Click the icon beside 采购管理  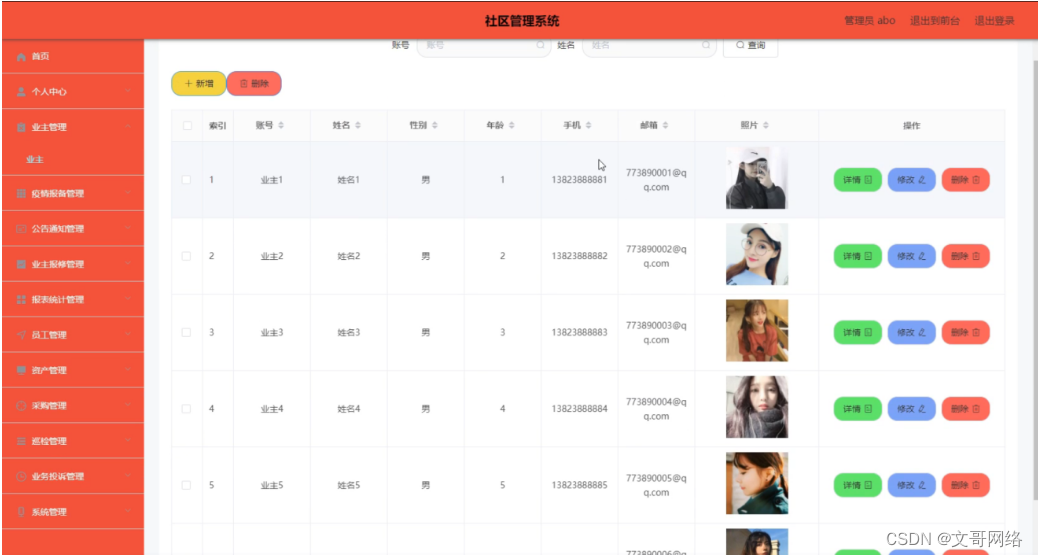21,405
